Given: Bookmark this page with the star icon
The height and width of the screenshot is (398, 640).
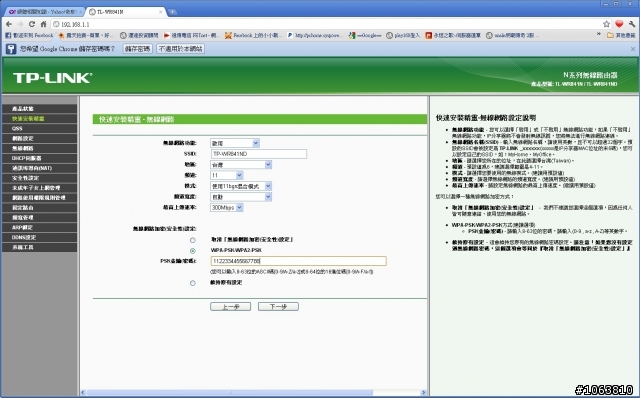Looking at the screenshot, I should click(607, 24).
